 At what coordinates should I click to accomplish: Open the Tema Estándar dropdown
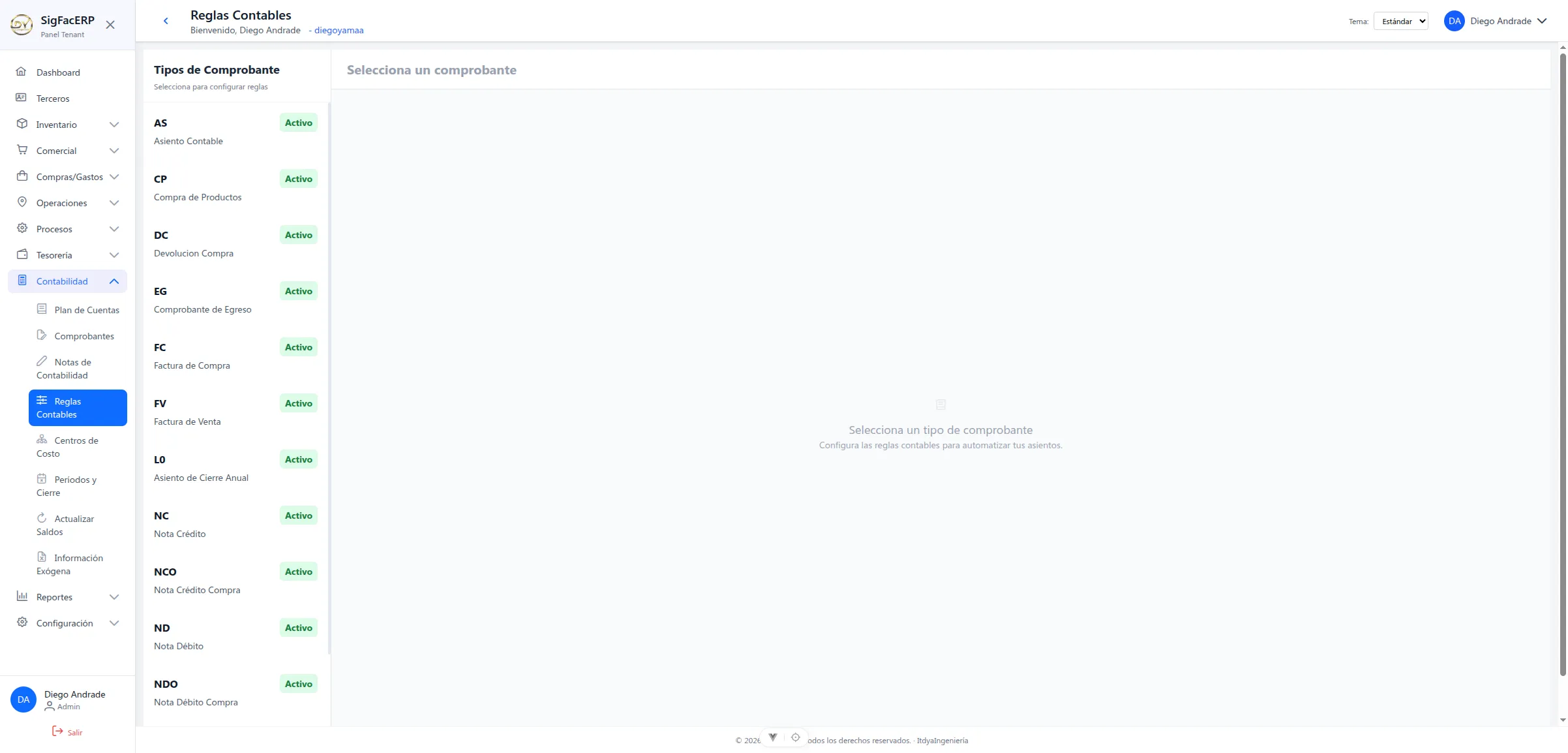pos(1400,21)
